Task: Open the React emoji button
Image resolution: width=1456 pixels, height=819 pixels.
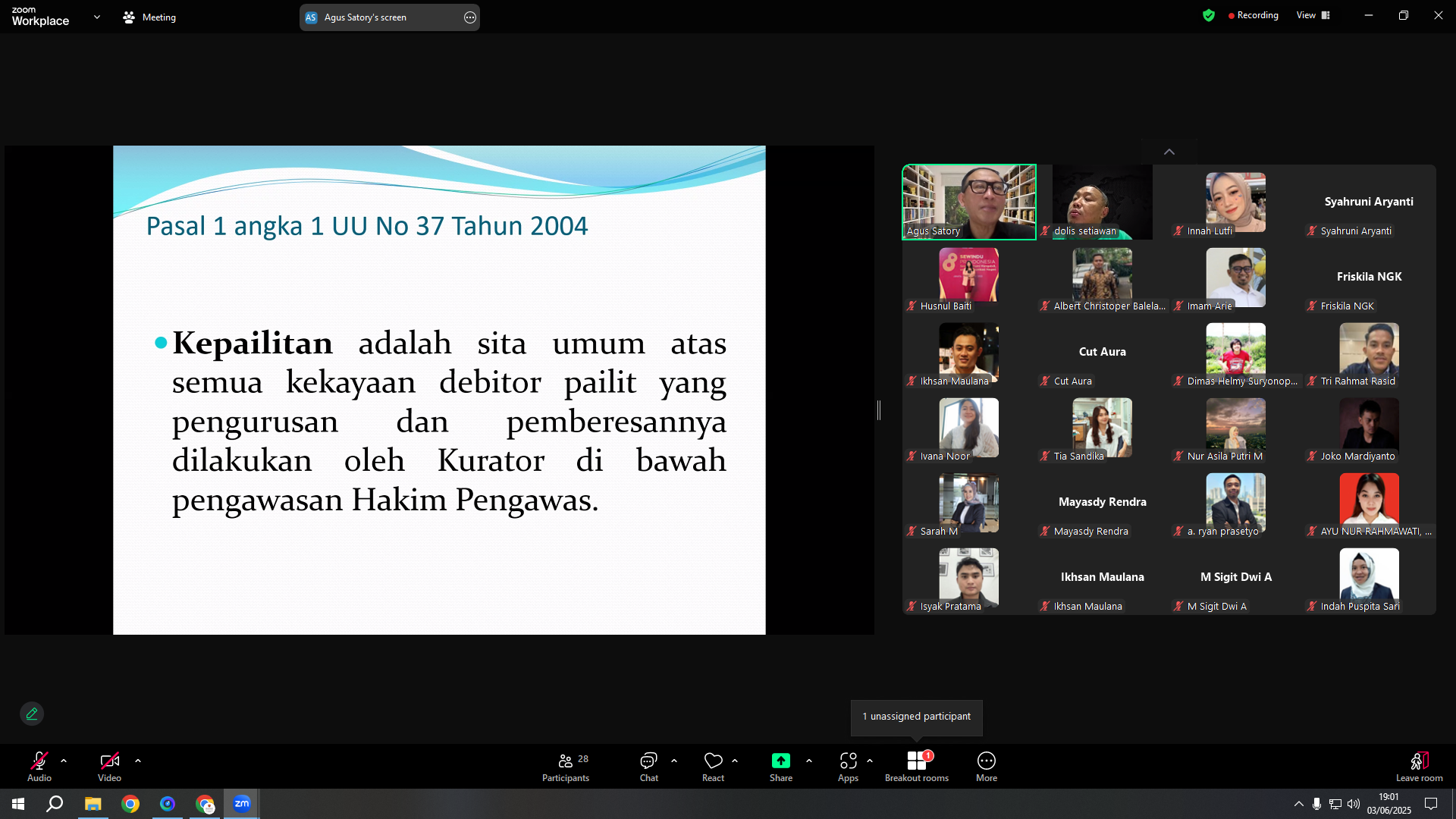Action: coord(713,766)
